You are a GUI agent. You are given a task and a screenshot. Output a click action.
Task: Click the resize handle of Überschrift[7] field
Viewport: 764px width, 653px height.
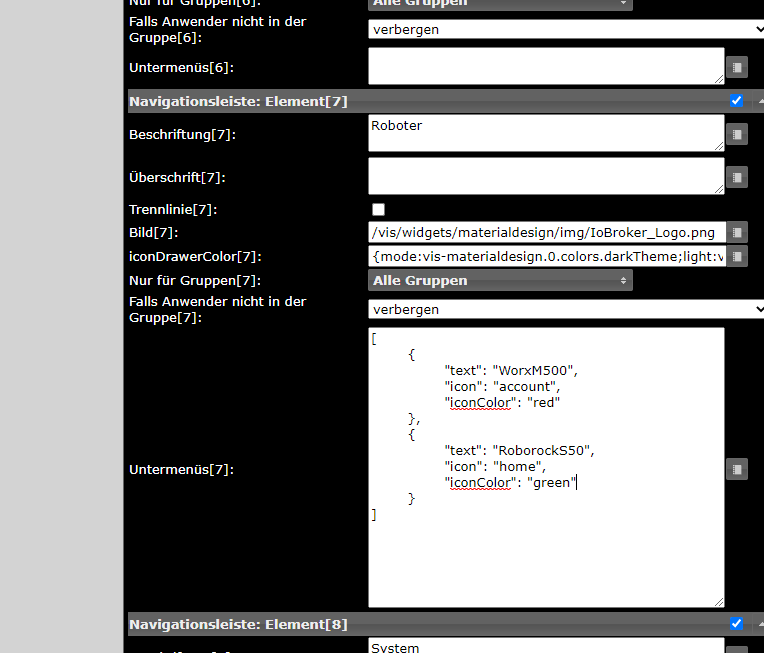click(x=719, y=189)
